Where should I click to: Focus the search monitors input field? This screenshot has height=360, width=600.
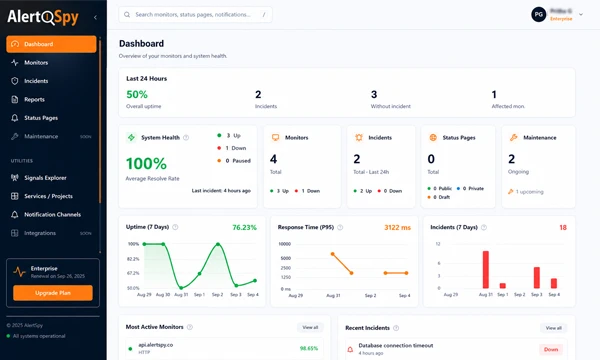coord(196,15)
